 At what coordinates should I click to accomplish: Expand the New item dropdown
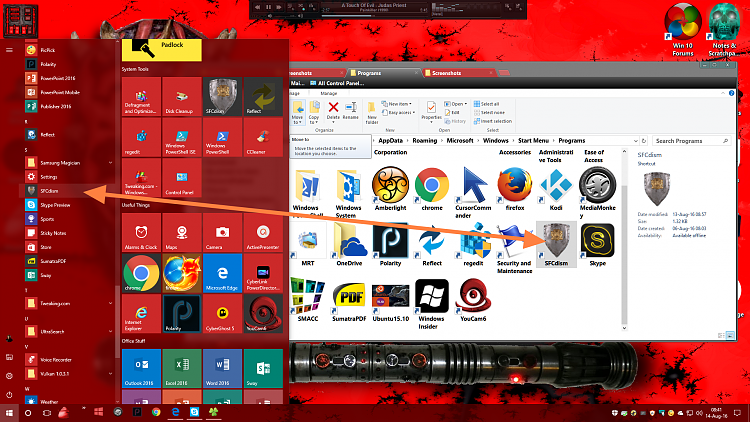point(397,104)
